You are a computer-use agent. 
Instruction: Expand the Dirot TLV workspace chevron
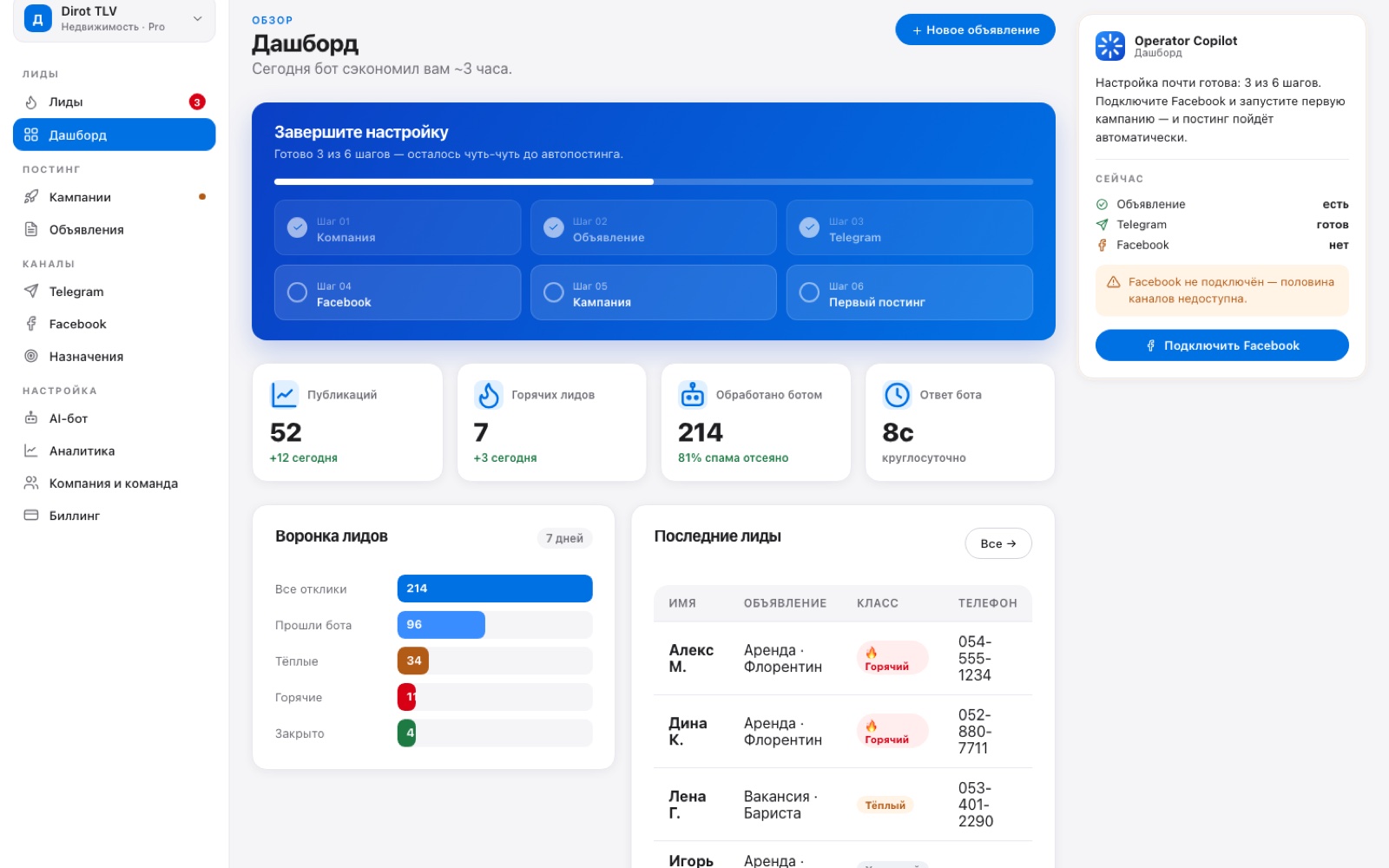(198, 18)
